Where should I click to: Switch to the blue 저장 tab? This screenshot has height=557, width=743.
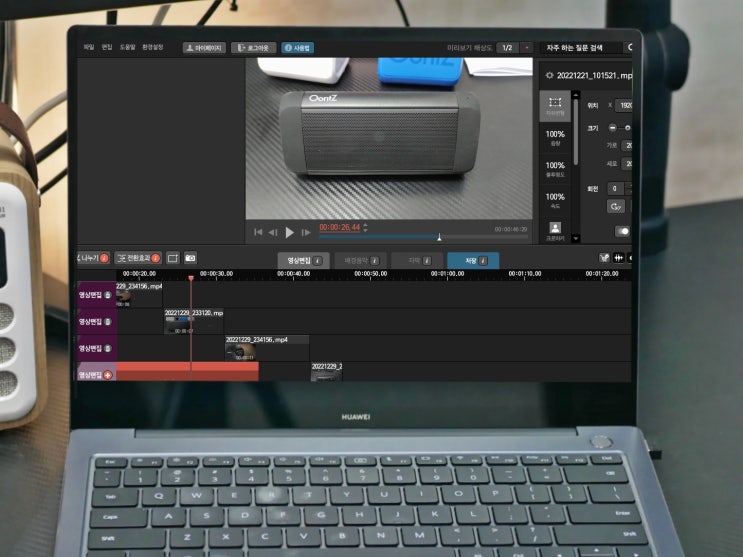(x=473, y=261)
